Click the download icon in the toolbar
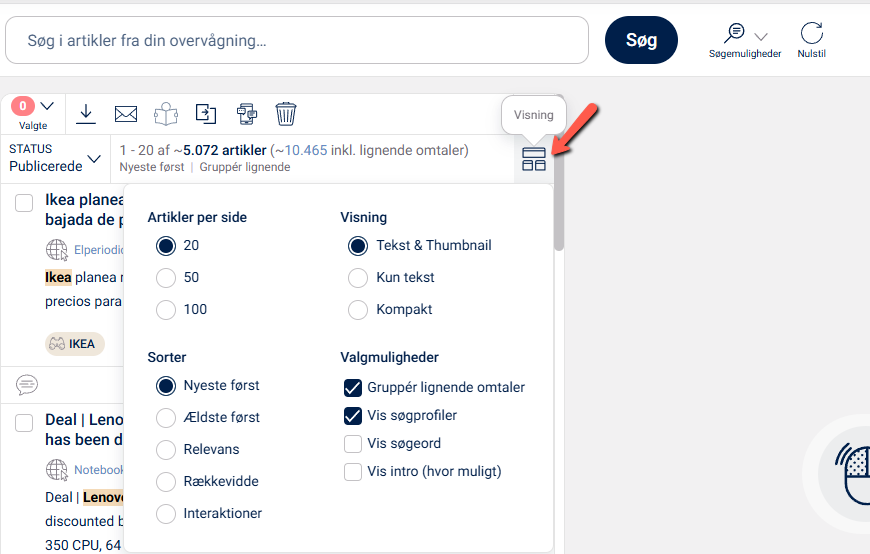The width and height of the screenshot is (870, 554). point(86,113)
